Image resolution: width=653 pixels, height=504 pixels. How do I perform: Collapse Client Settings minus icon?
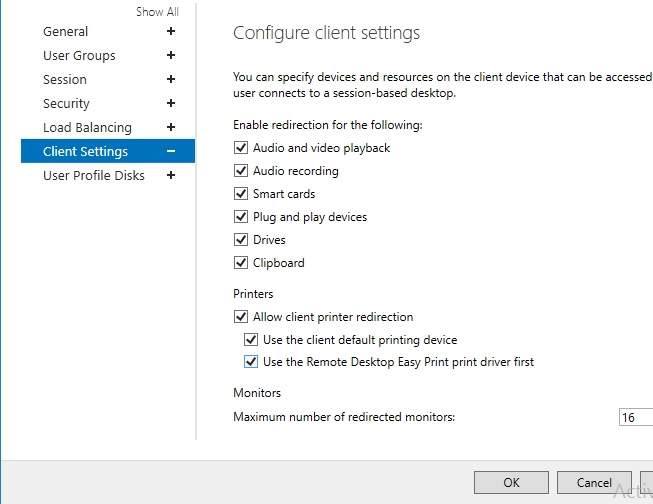point(171,152)
